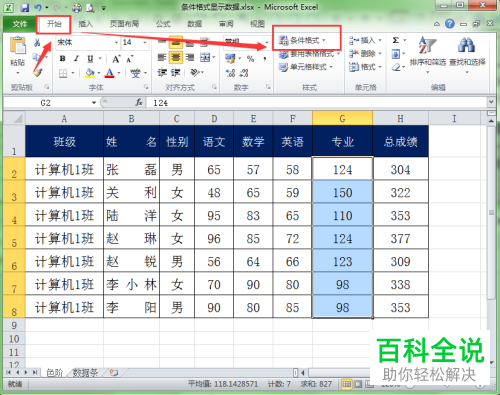Click the Cut scissors icon
The image size is (500, 395).
37,42
